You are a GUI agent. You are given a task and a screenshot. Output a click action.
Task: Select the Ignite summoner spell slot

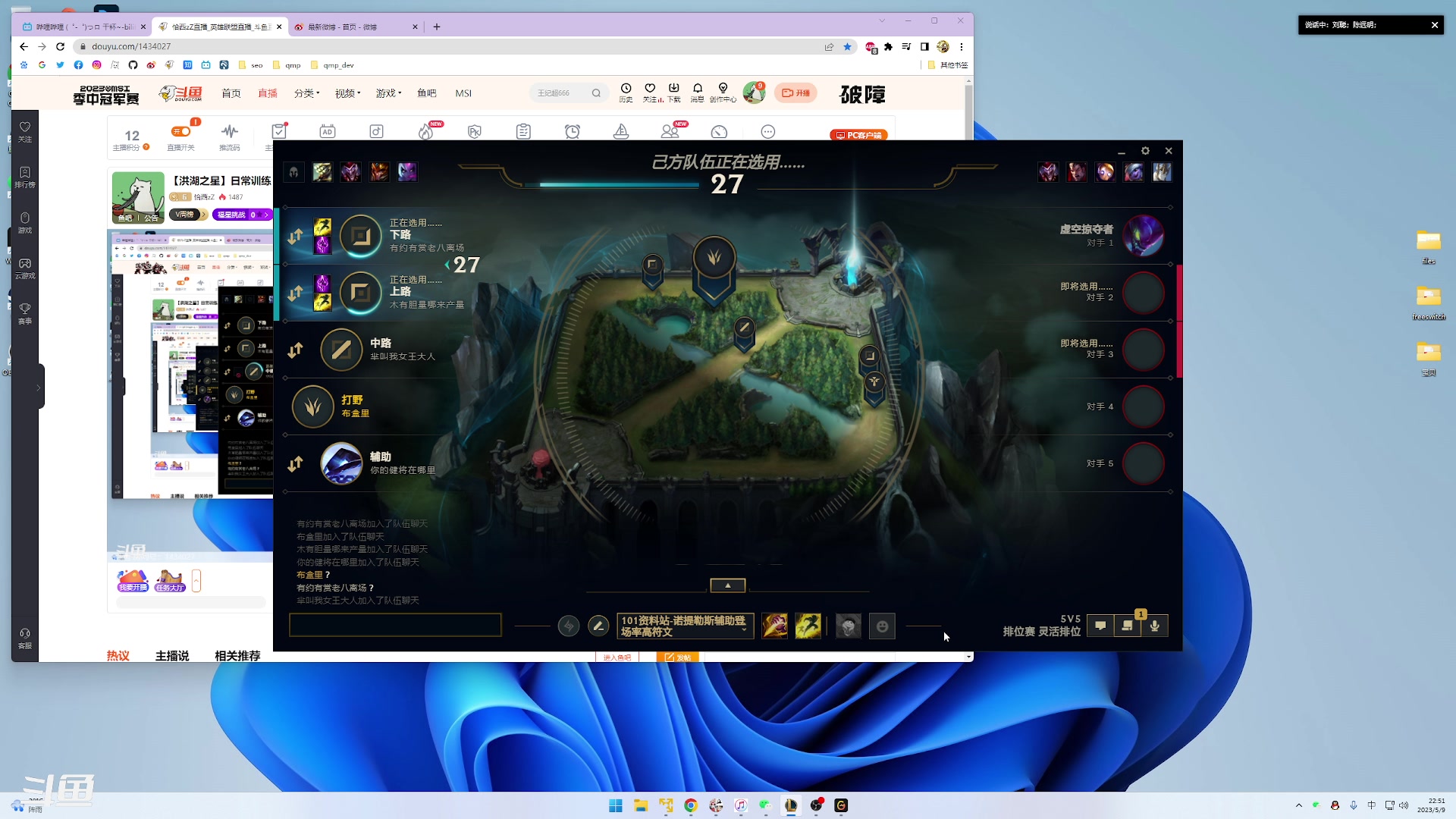tap(774, 626)
